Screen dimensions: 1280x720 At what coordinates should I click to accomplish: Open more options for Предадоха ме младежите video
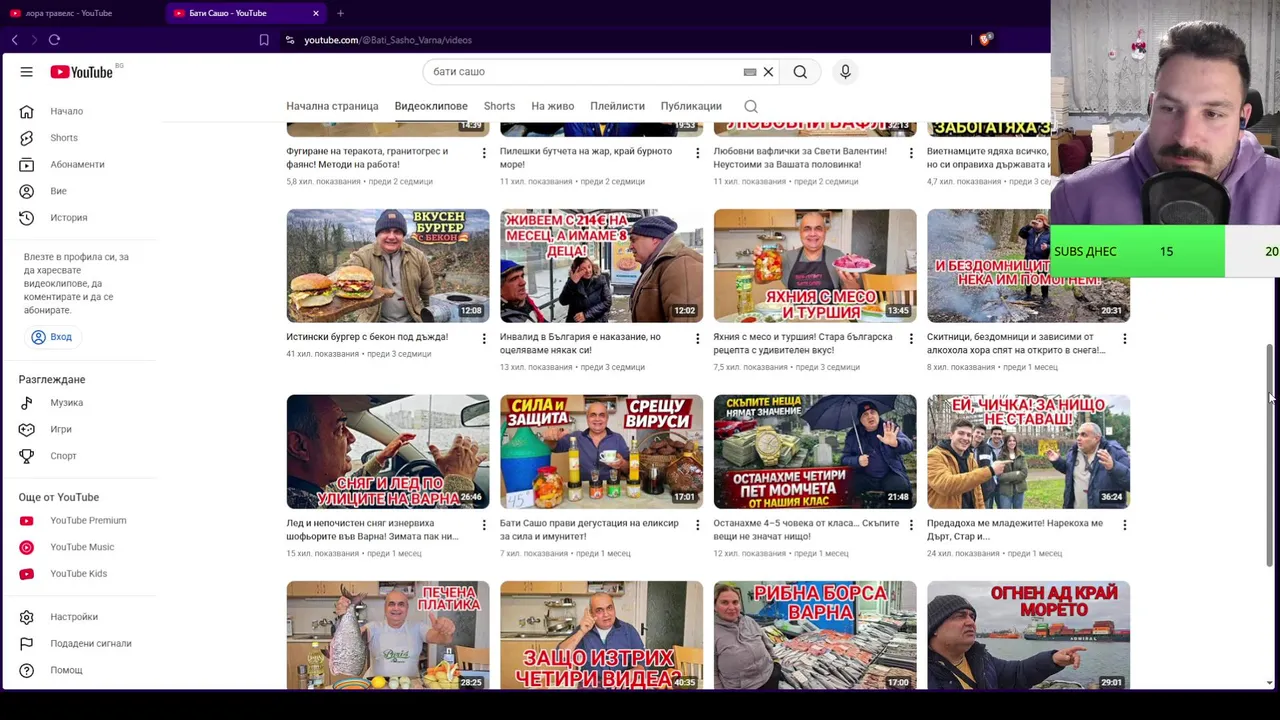(1124, 525)
